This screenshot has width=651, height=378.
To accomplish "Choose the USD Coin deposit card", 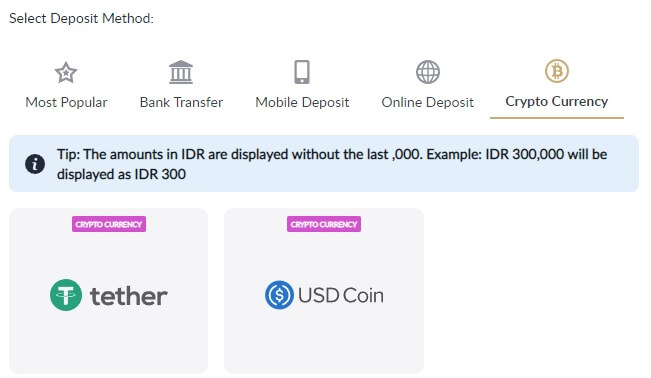I will click(x=324, y=291).
